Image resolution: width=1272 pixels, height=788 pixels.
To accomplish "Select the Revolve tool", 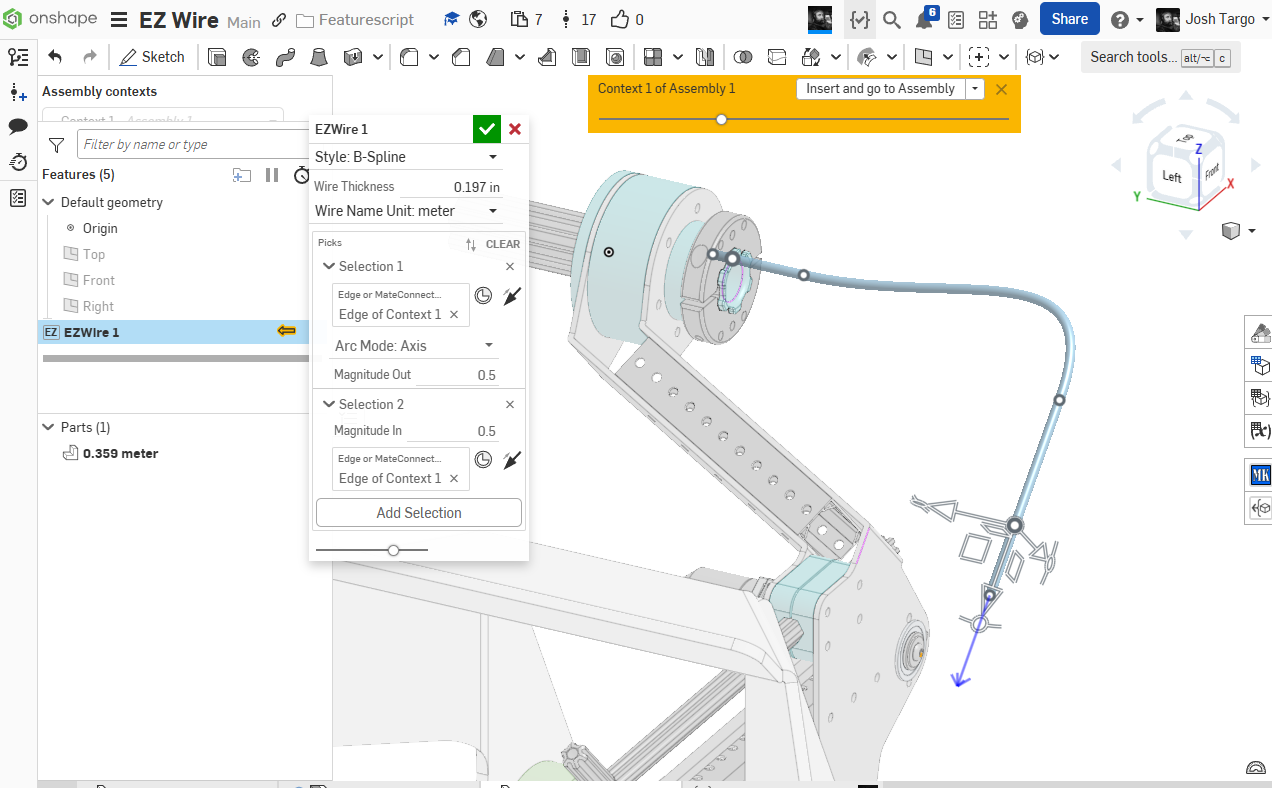I will 251,57.
